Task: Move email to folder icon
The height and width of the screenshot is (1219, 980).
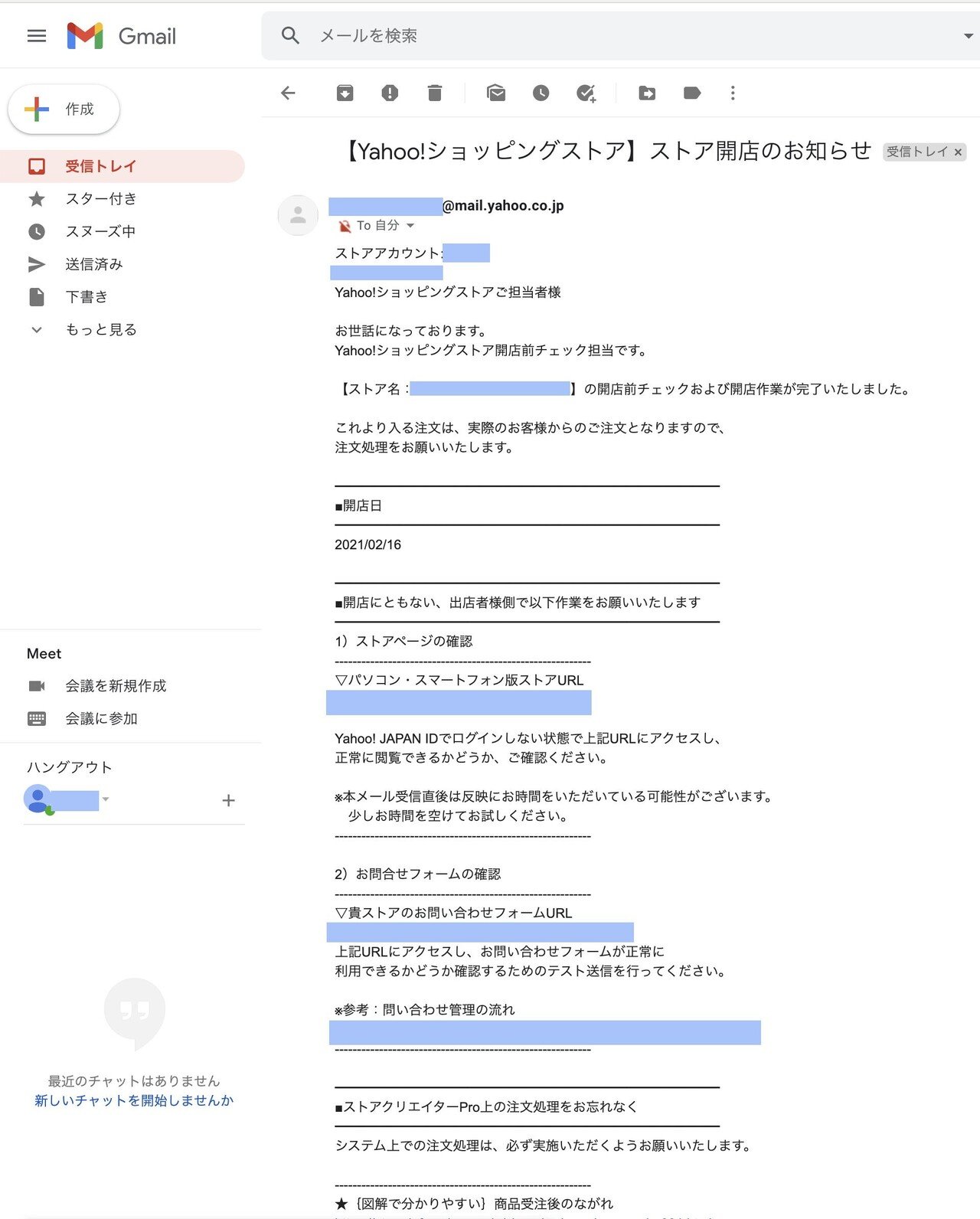Action: (x=647, y=93)
